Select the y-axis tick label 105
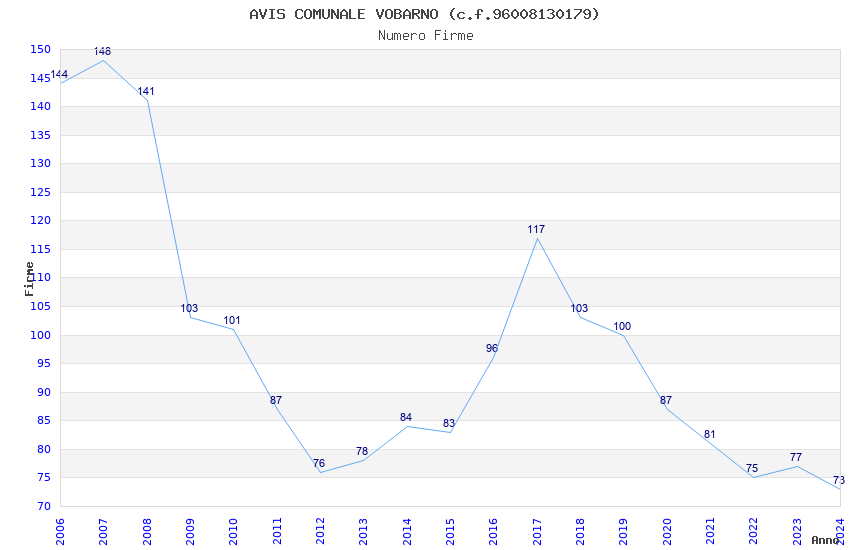 click(x=41, y=306)
